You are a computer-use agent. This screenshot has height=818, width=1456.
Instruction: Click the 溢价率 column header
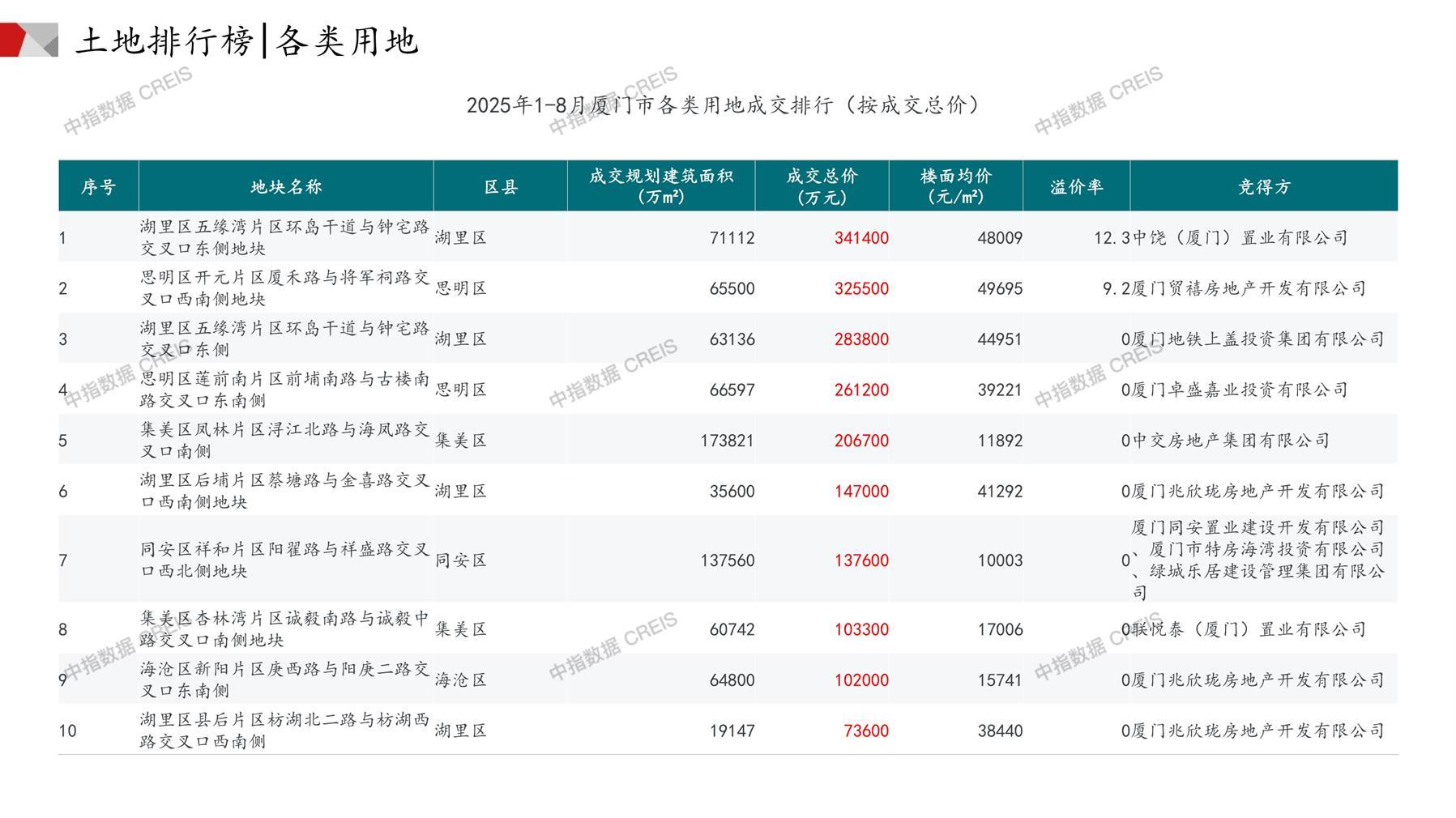coord(1077,187)
